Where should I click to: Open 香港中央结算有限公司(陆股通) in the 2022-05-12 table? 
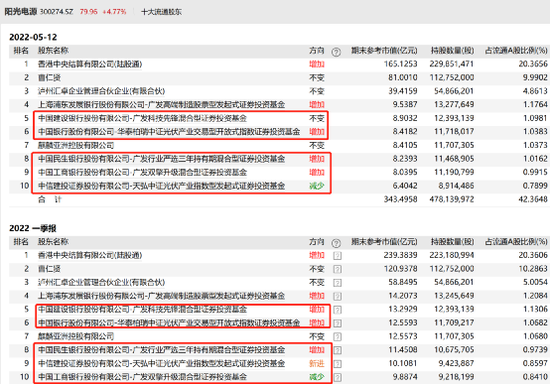point(90,64)
